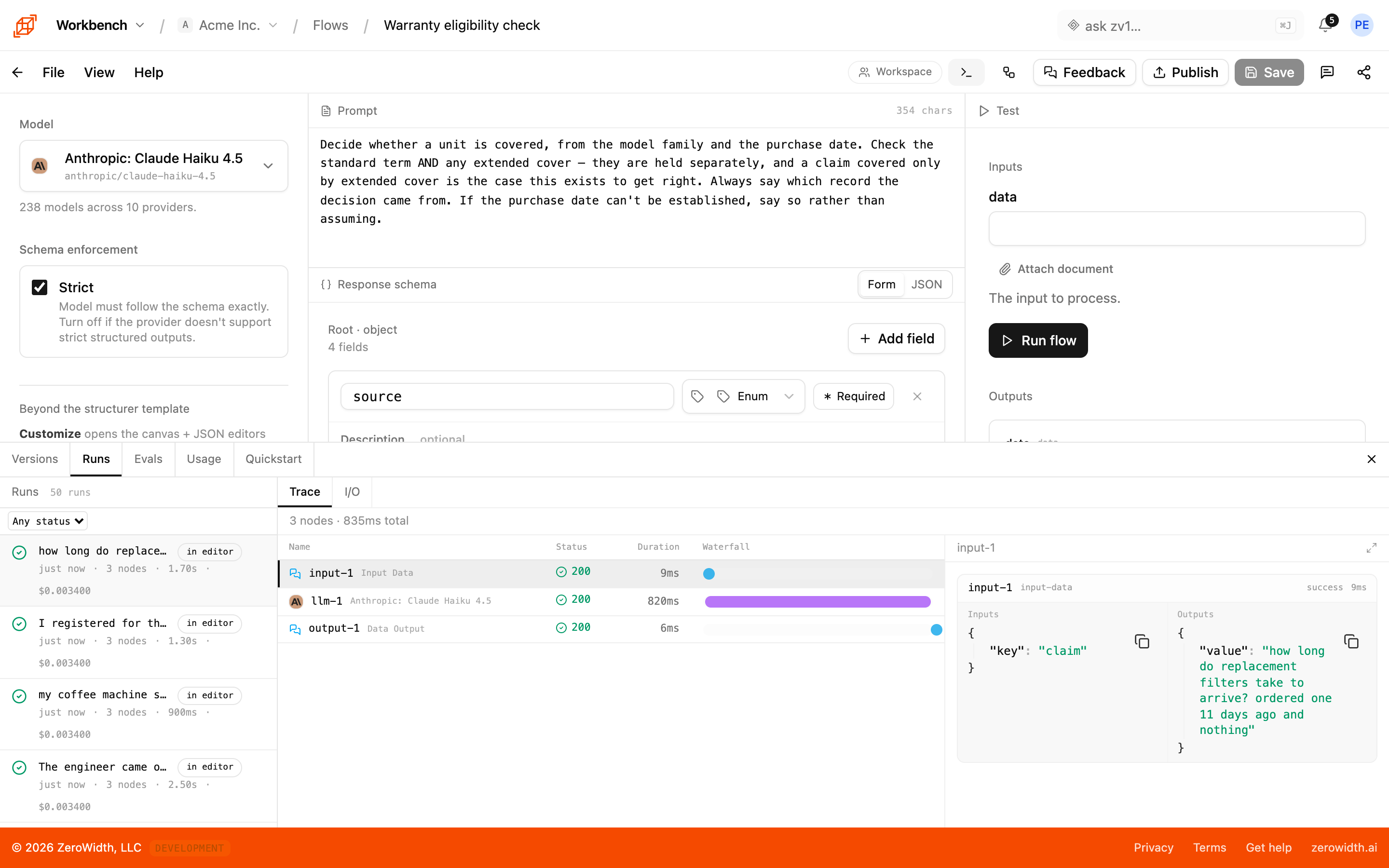Remove the source field with X

point(917,396)
